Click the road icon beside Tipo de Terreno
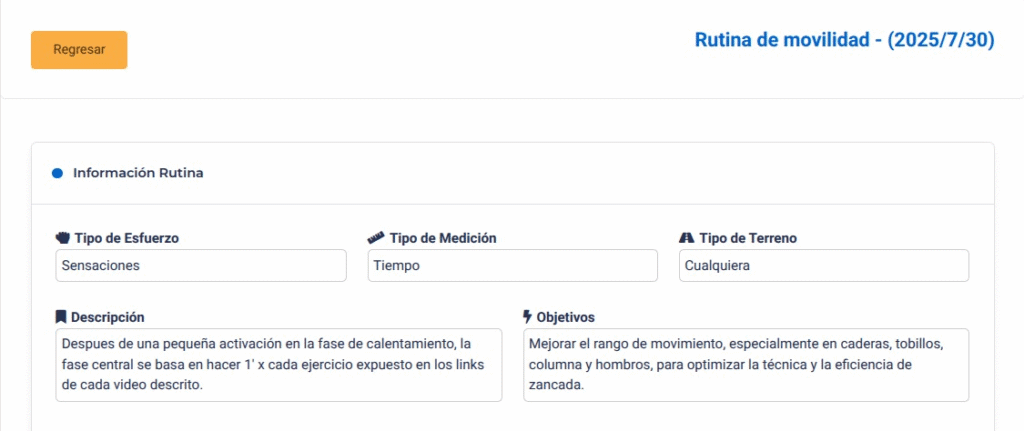This screenshot has height=431, width=1024. pyautogui.click(x=686, y=238)
